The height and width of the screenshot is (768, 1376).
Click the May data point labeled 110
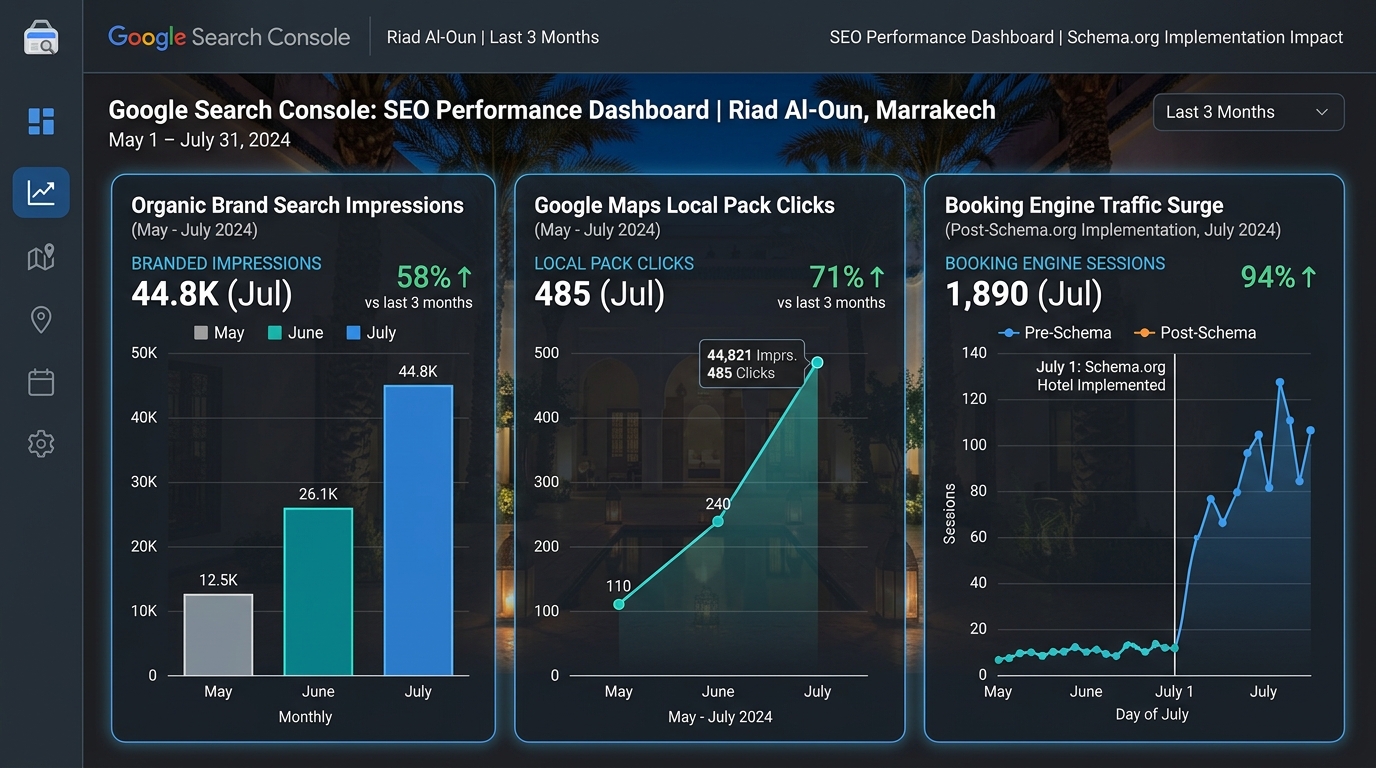coord(619,604)
